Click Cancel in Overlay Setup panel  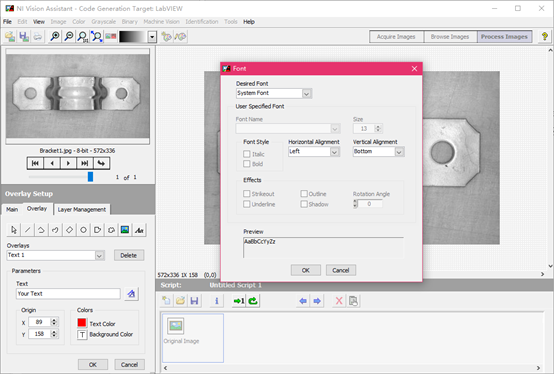(129, 364)
